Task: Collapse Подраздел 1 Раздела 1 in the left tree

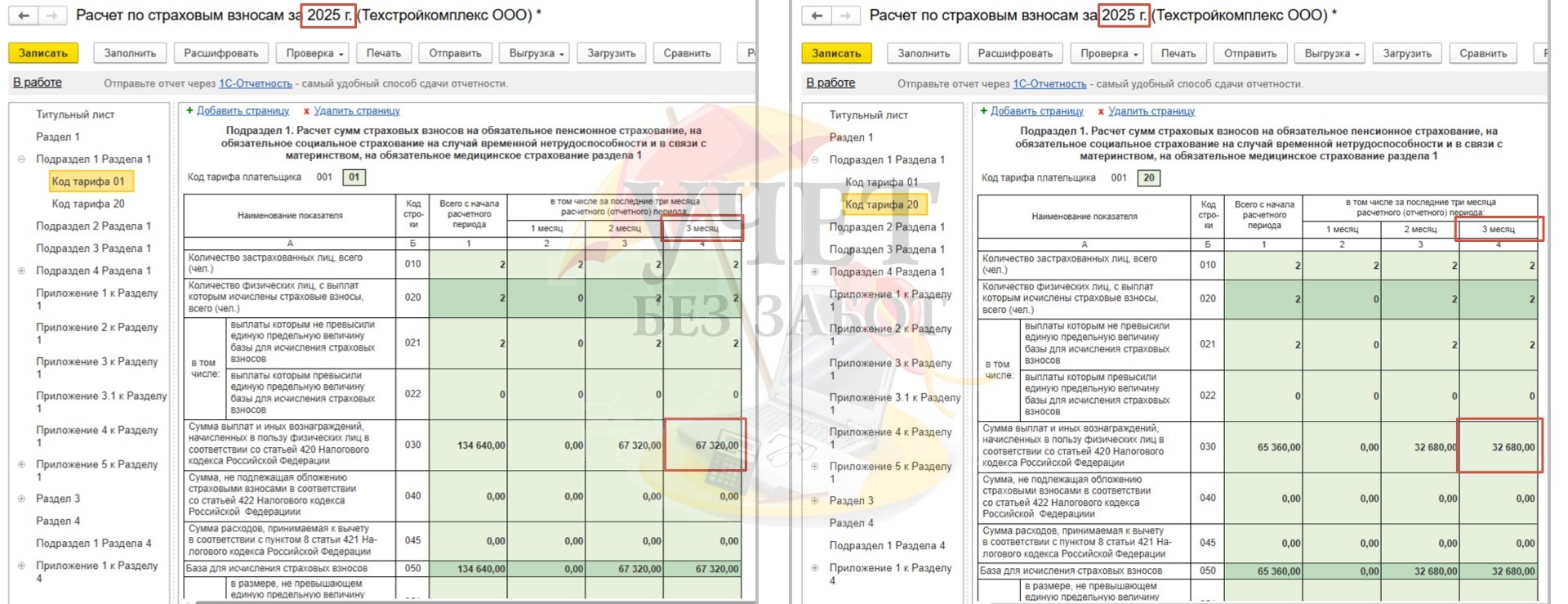Action: click(x=21, y=159)
